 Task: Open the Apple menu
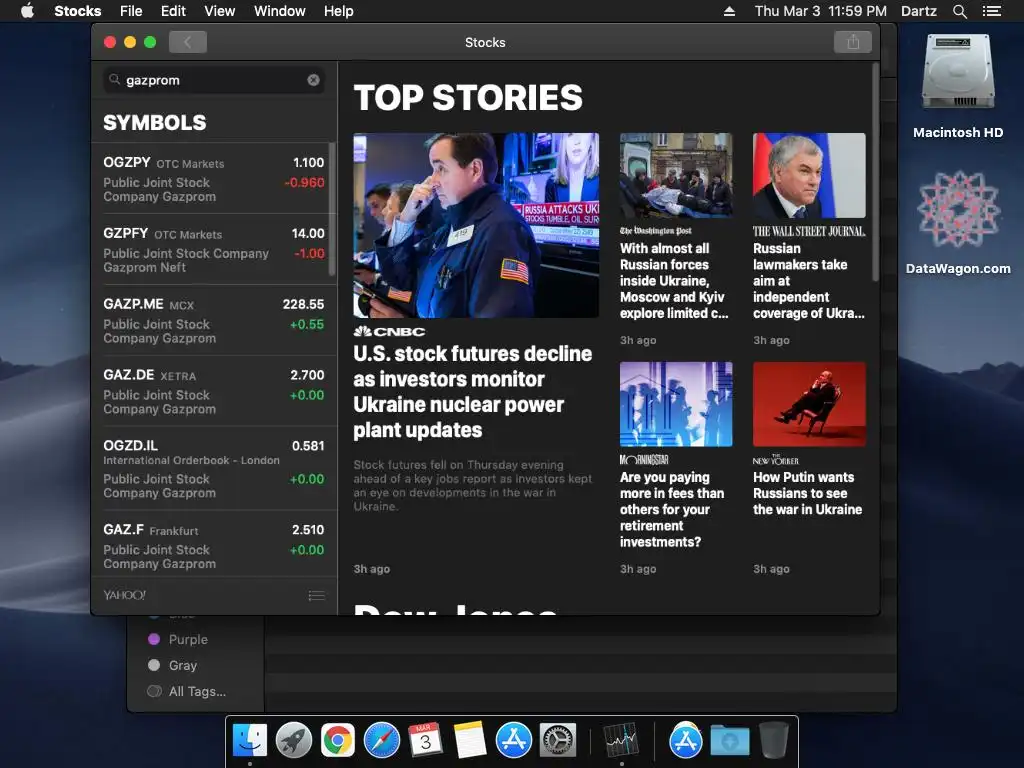point(27,11)
